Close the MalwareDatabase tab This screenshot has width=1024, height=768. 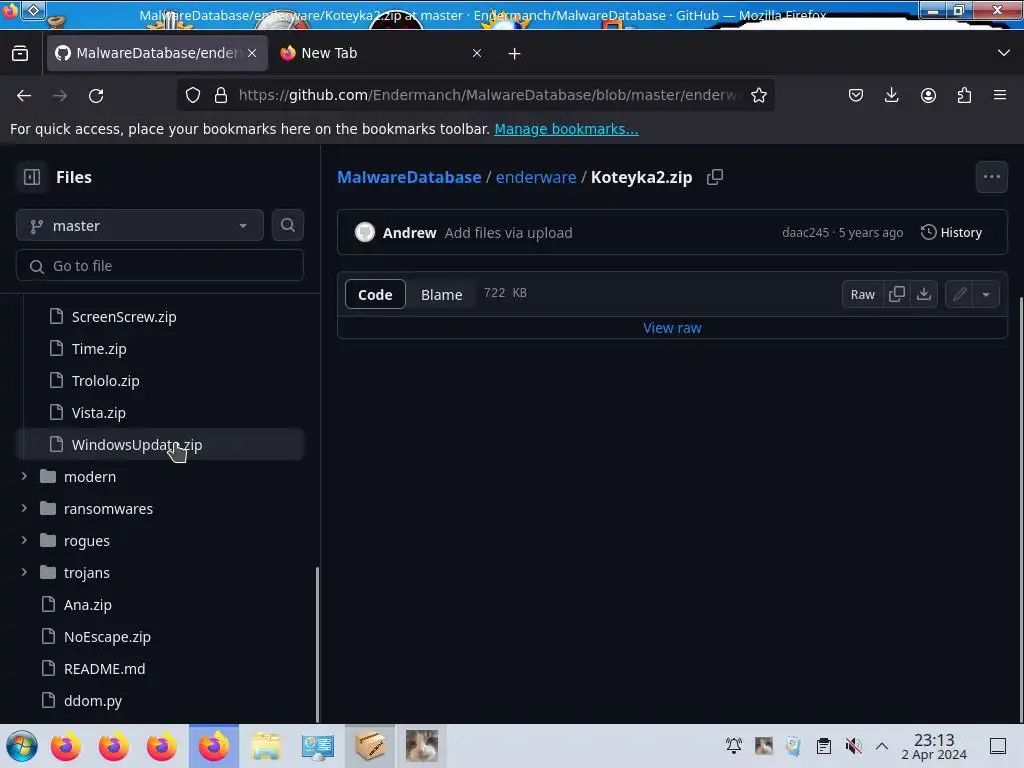[252, 53]
